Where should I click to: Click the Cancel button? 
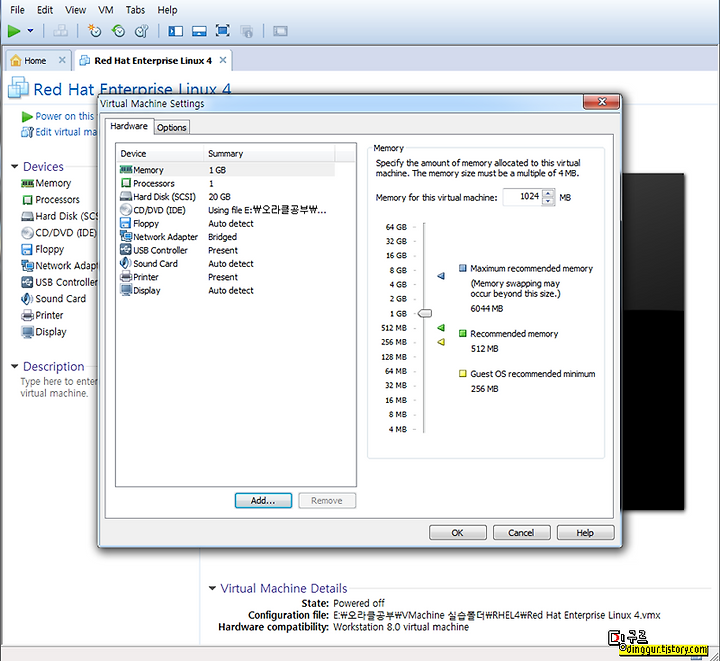521,532
